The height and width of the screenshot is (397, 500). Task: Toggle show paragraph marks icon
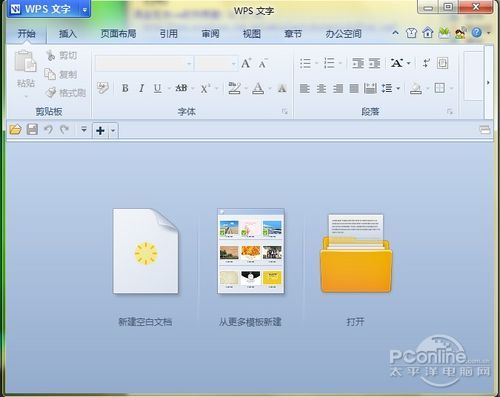coord(426,63)
